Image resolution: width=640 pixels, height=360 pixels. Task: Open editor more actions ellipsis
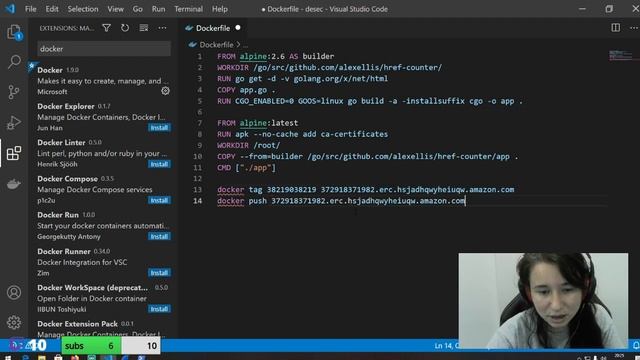pyautogui.click(x=633, y=28)
